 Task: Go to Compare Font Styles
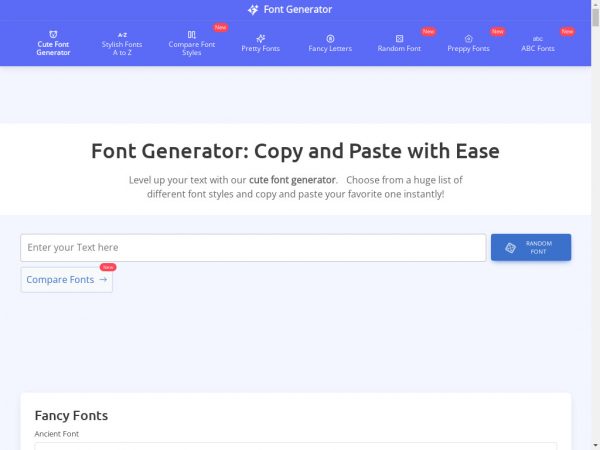(x=192, y=43)
